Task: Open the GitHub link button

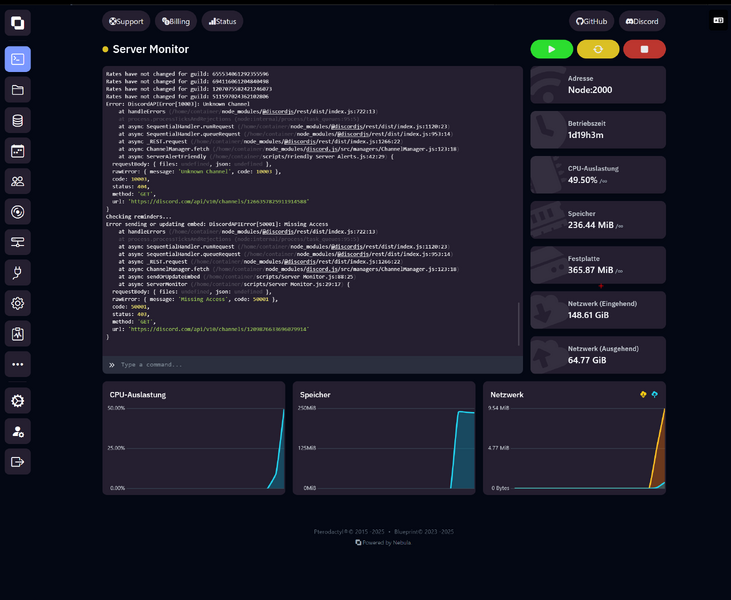Action: click(x=591, y=21)
